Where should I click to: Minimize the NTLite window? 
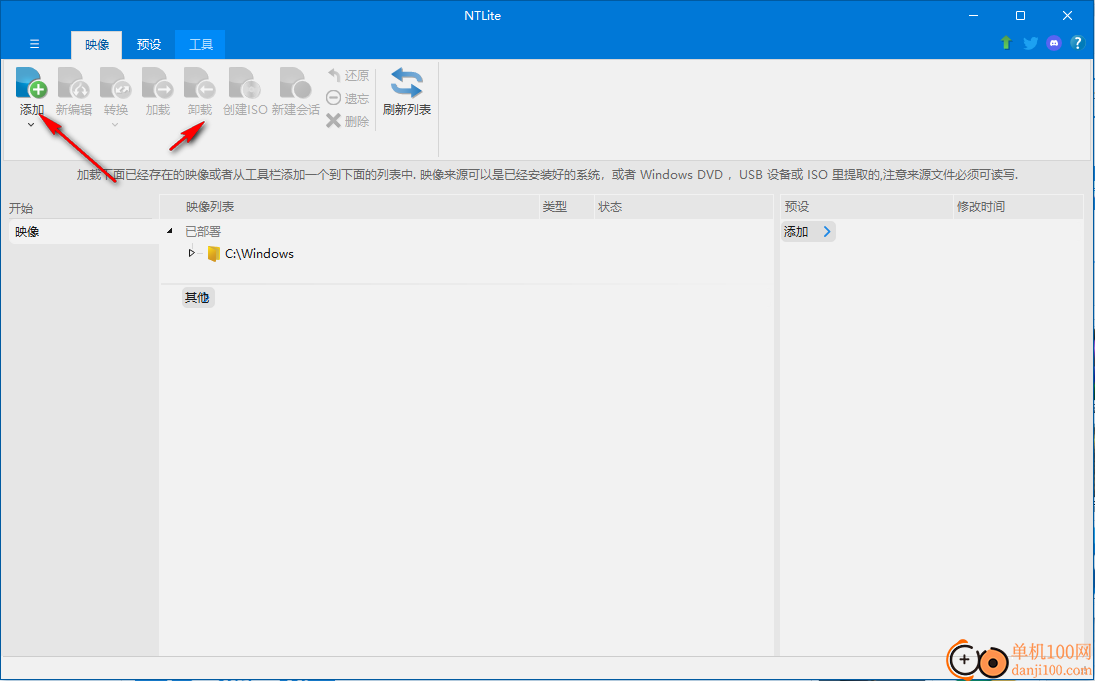(x=973, y=15)
